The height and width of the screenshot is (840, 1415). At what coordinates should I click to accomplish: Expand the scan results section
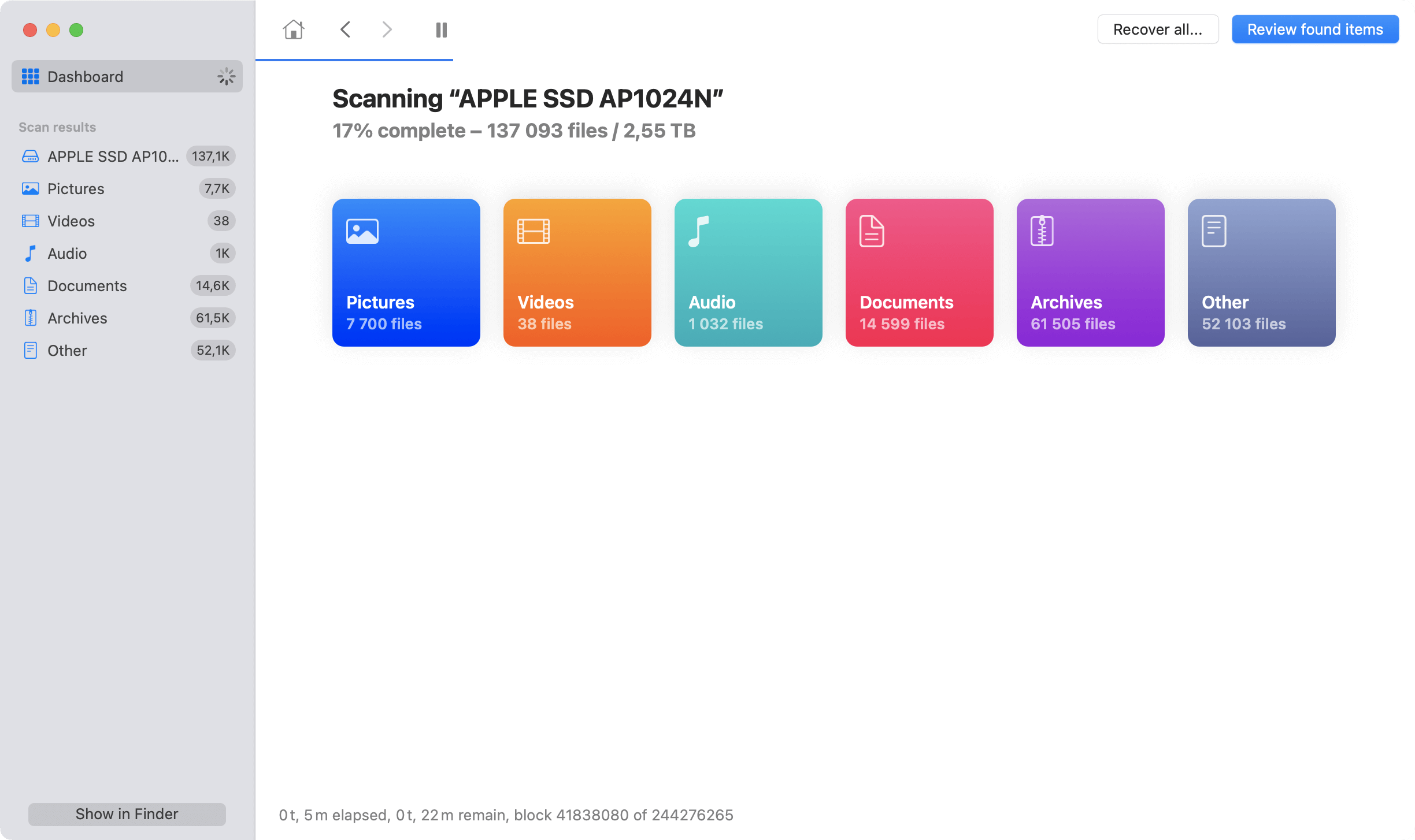point(57,126)
